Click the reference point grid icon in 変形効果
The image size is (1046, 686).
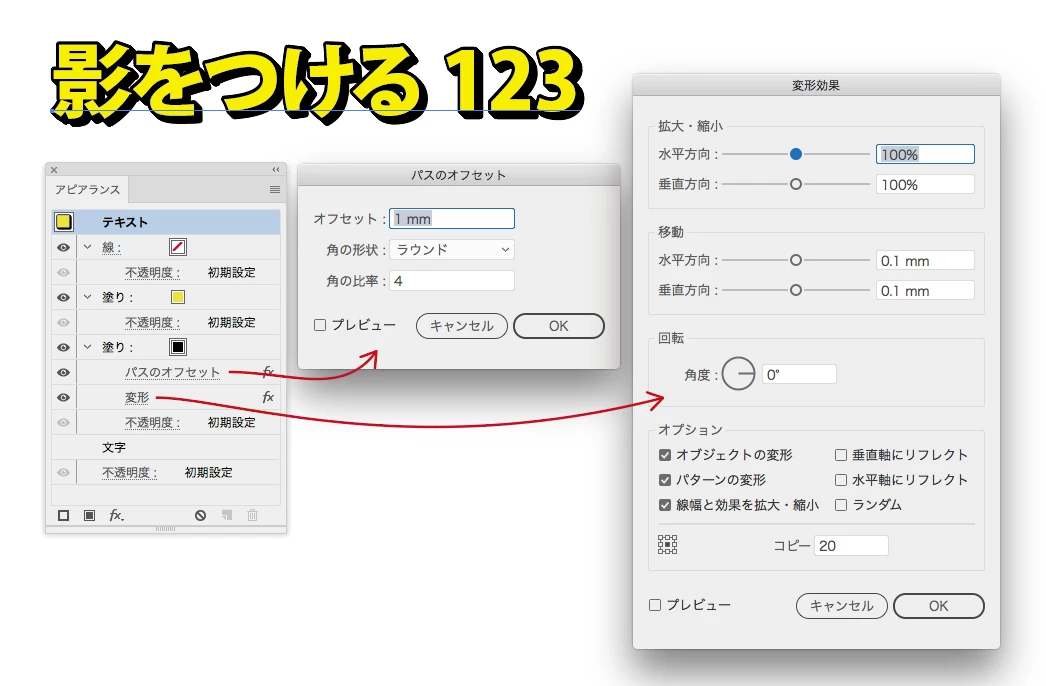(667, 545)
